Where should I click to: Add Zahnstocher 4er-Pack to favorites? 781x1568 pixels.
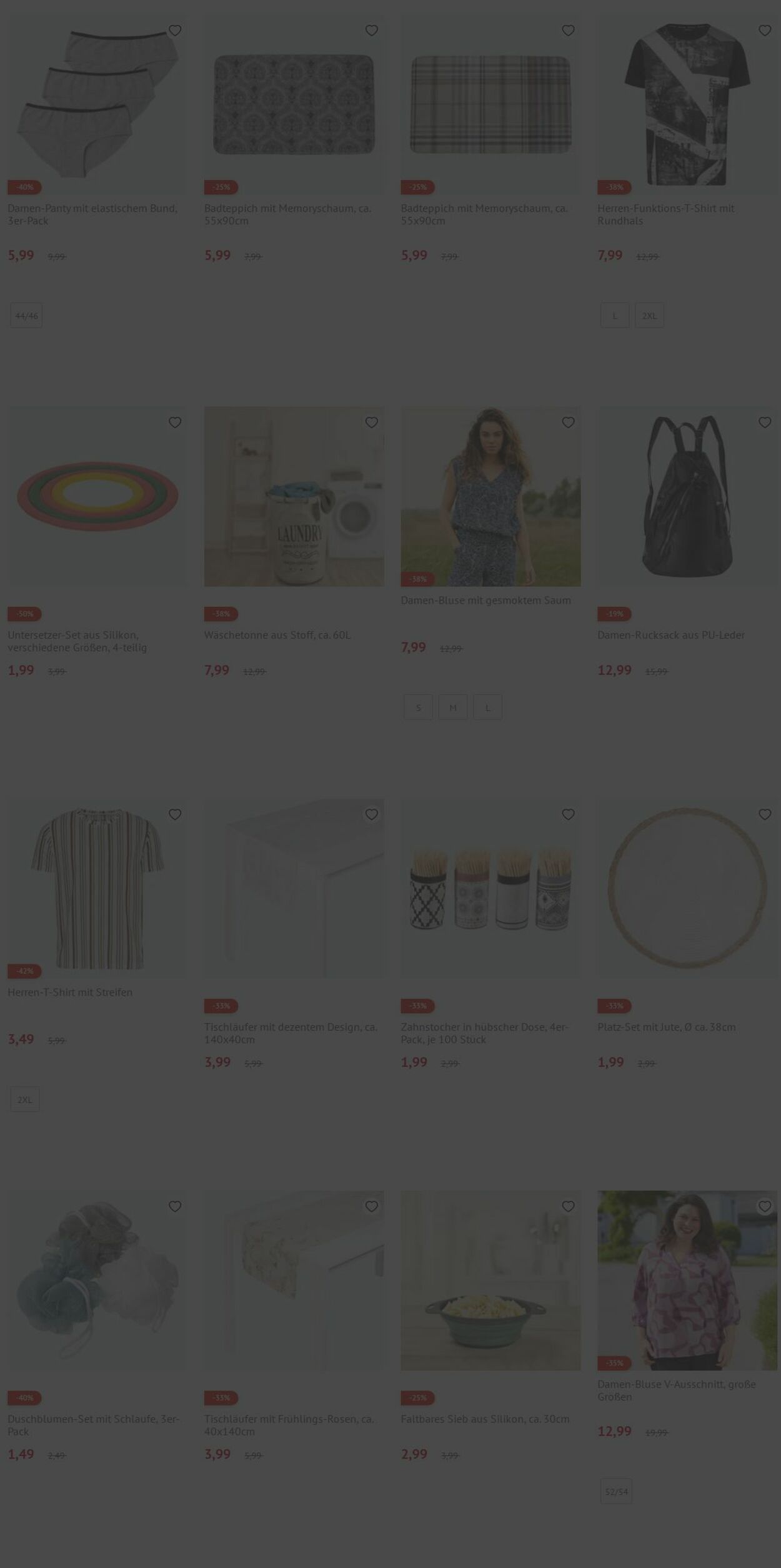(x=568, y=814)
